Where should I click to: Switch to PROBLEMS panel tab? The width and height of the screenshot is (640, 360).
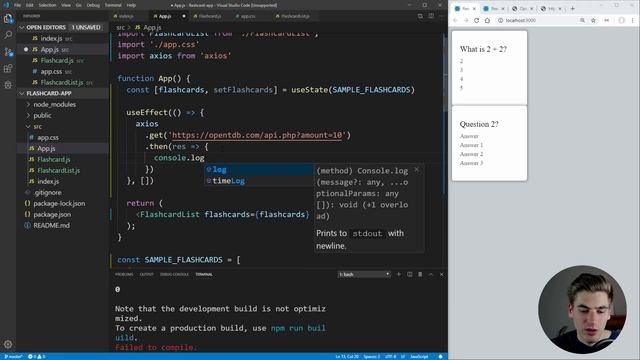click(x=124, y=274)
